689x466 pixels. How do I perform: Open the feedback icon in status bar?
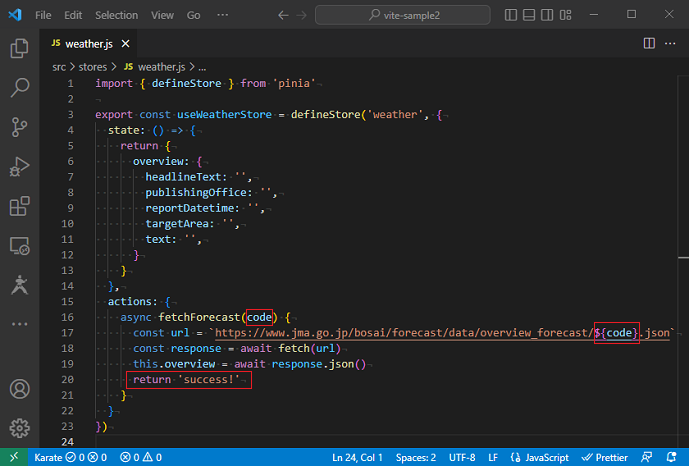647,457
